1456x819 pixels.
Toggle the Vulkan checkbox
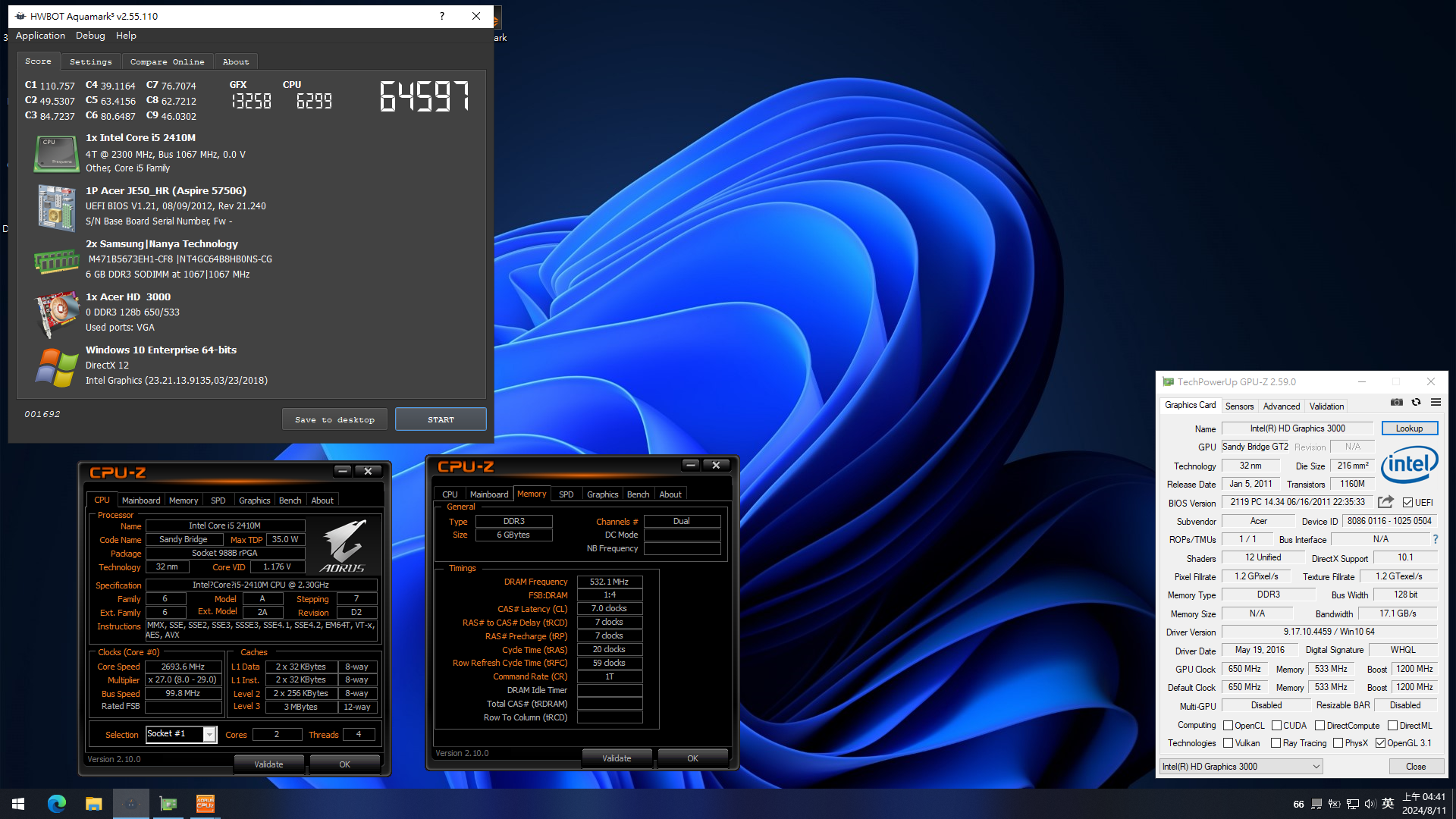[x=1228, y=743]
